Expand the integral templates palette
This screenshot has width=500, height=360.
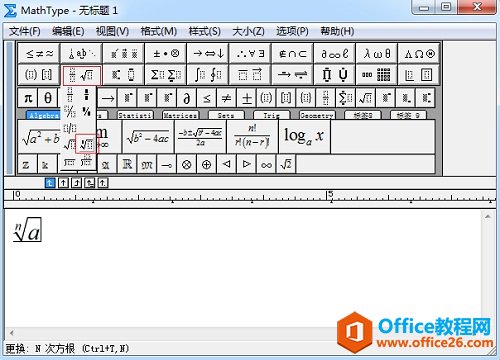(x=208, y=75)
